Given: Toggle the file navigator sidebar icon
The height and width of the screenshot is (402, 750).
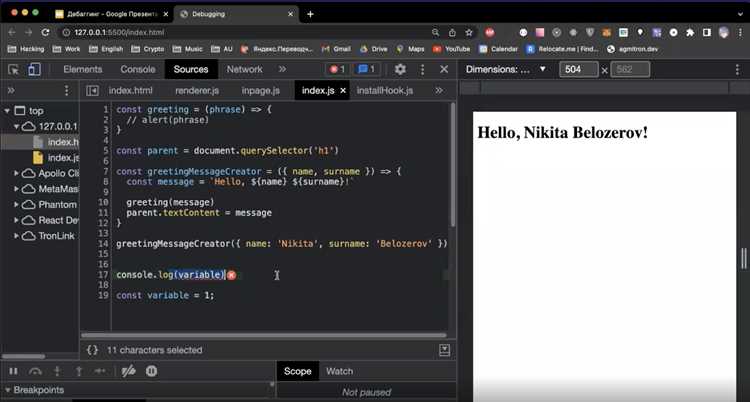Looking at the screenshot, I should click(x=92, y=90).
